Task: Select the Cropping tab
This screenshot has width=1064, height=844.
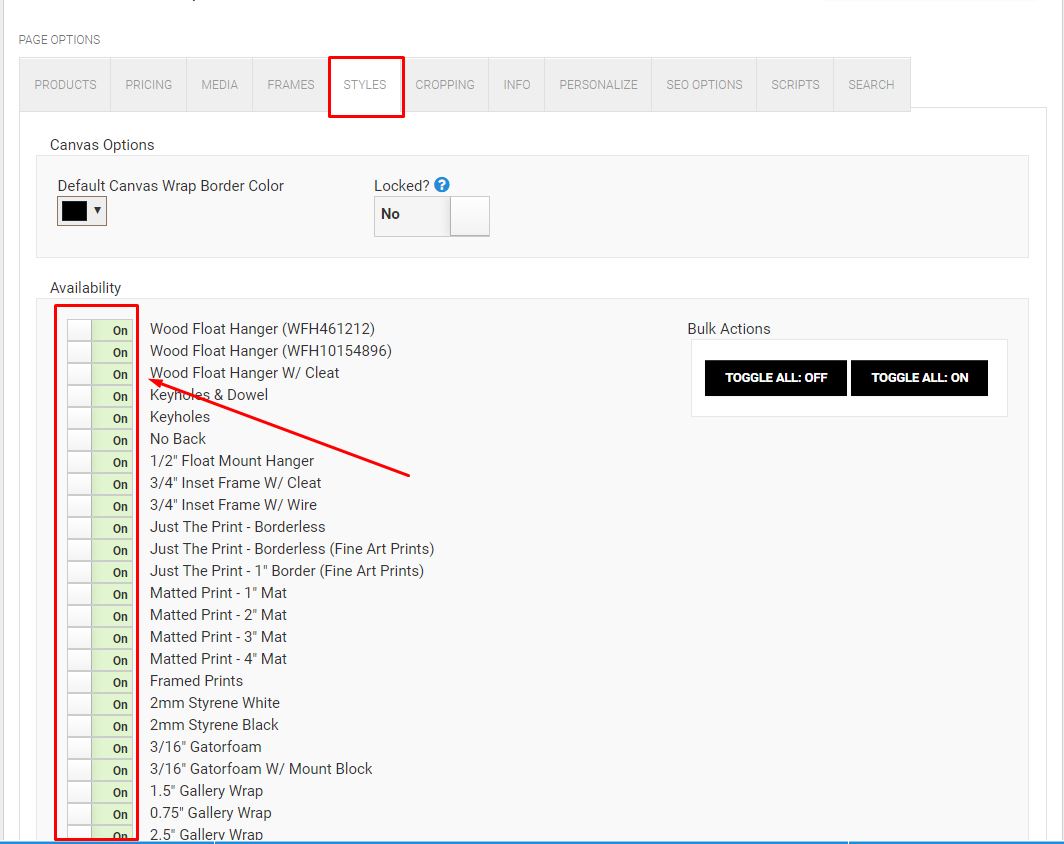Action: pyautogui.click(x=445, y=85)
